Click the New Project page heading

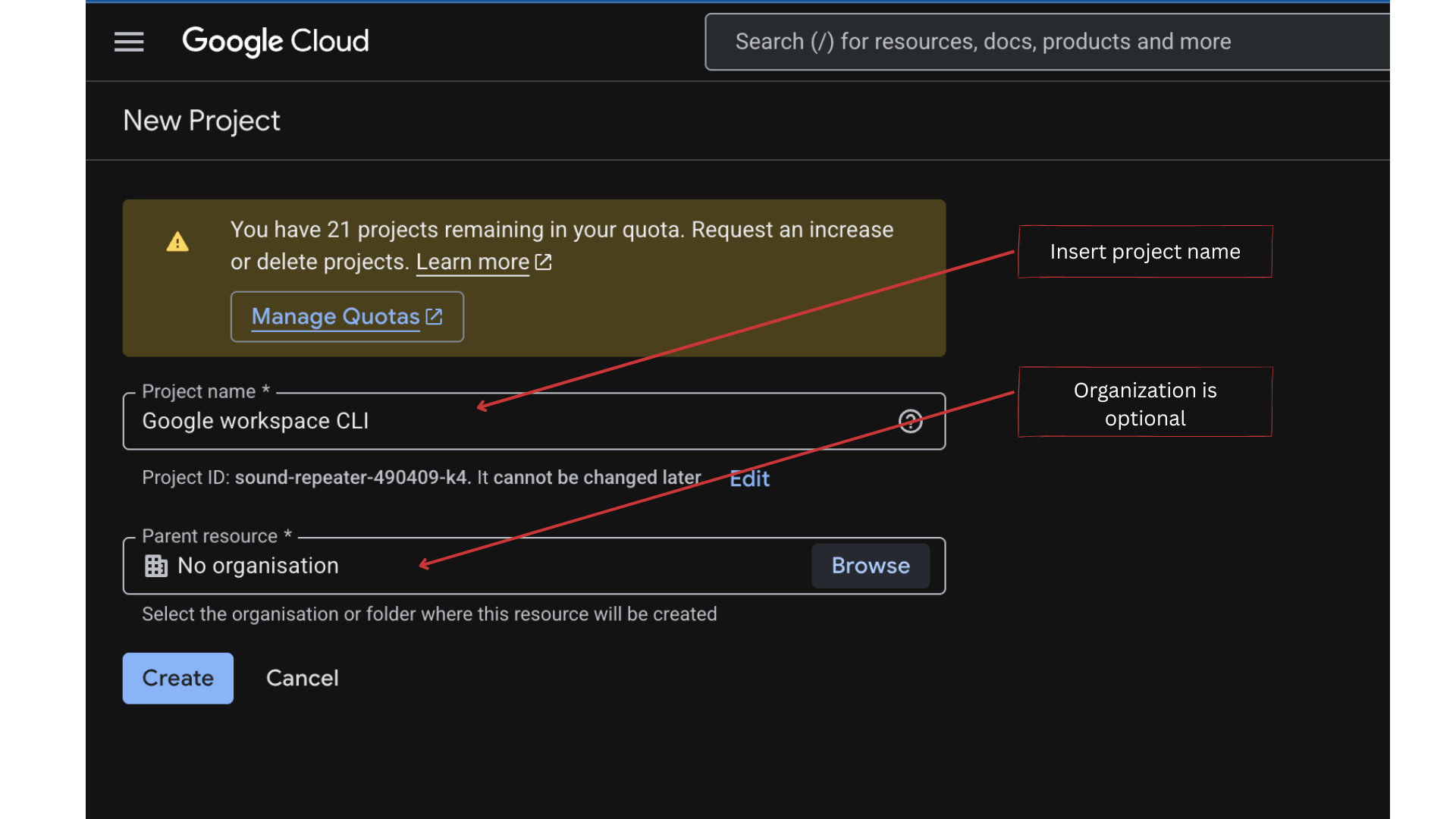(201, 120)
